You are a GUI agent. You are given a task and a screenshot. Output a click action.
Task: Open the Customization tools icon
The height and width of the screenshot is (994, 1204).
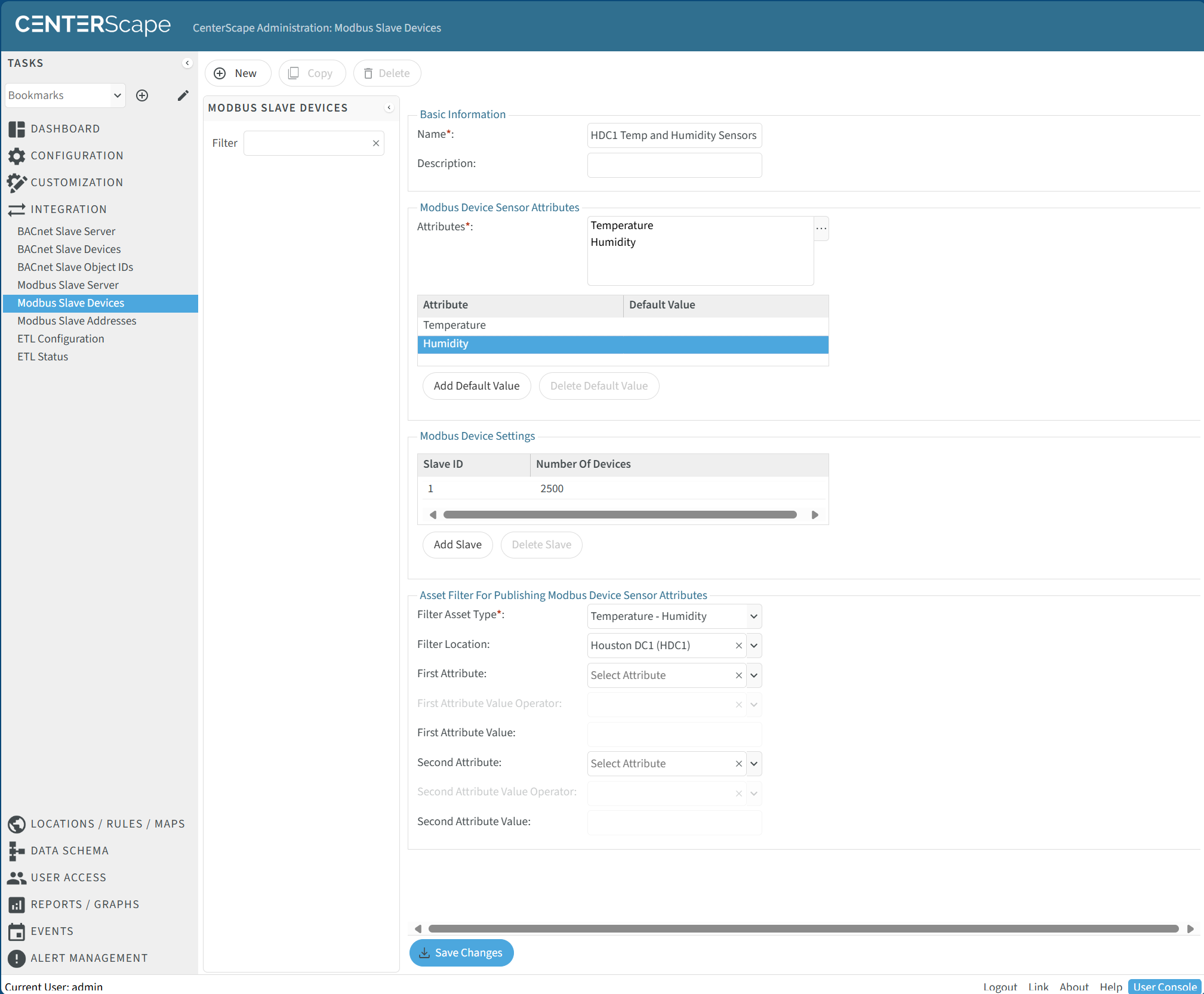(17, 183)
